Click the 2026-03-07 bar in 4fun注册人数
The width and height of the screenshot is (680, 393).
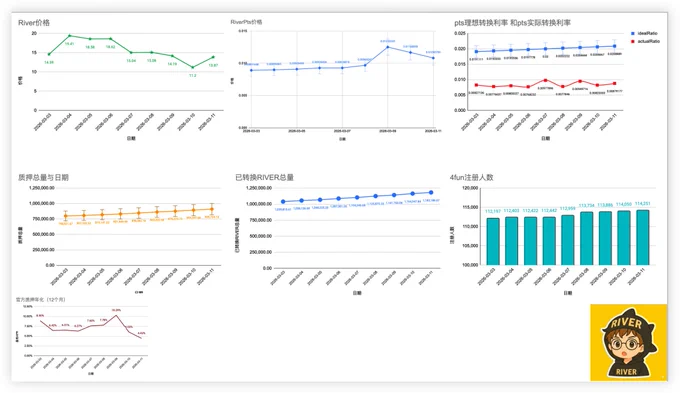[x=568, y=240]
